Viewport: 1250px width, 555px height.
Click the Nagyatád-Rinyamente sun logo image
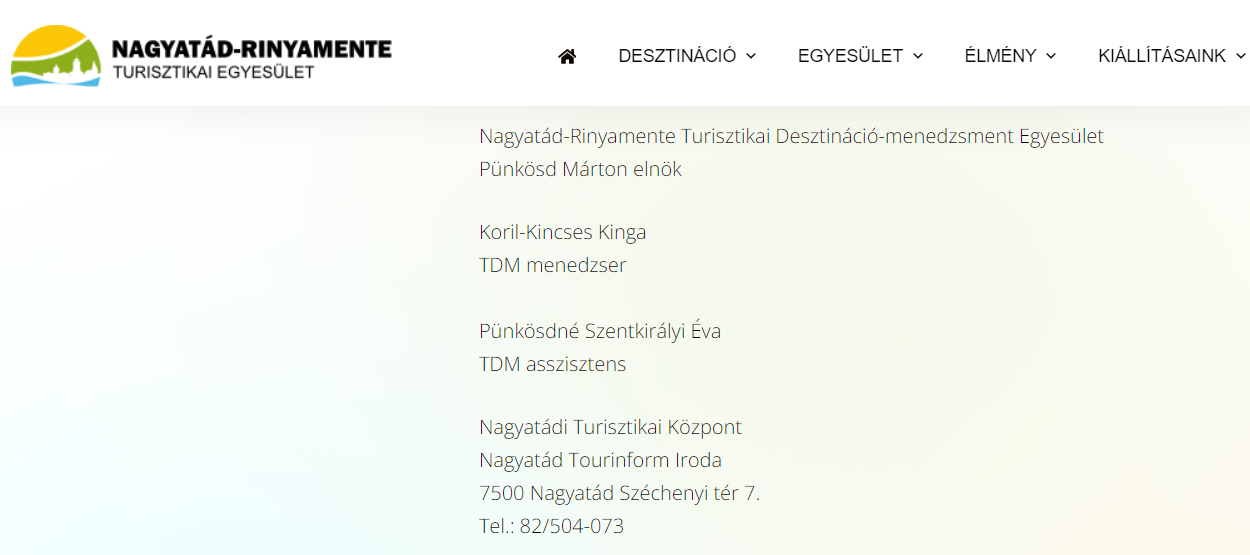click(x=56, y=56)
